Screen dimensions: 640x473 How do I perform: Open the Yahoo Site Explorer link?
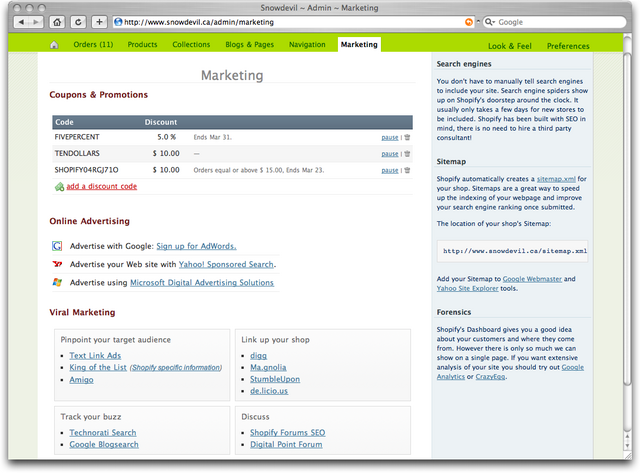tap(467, 288)
